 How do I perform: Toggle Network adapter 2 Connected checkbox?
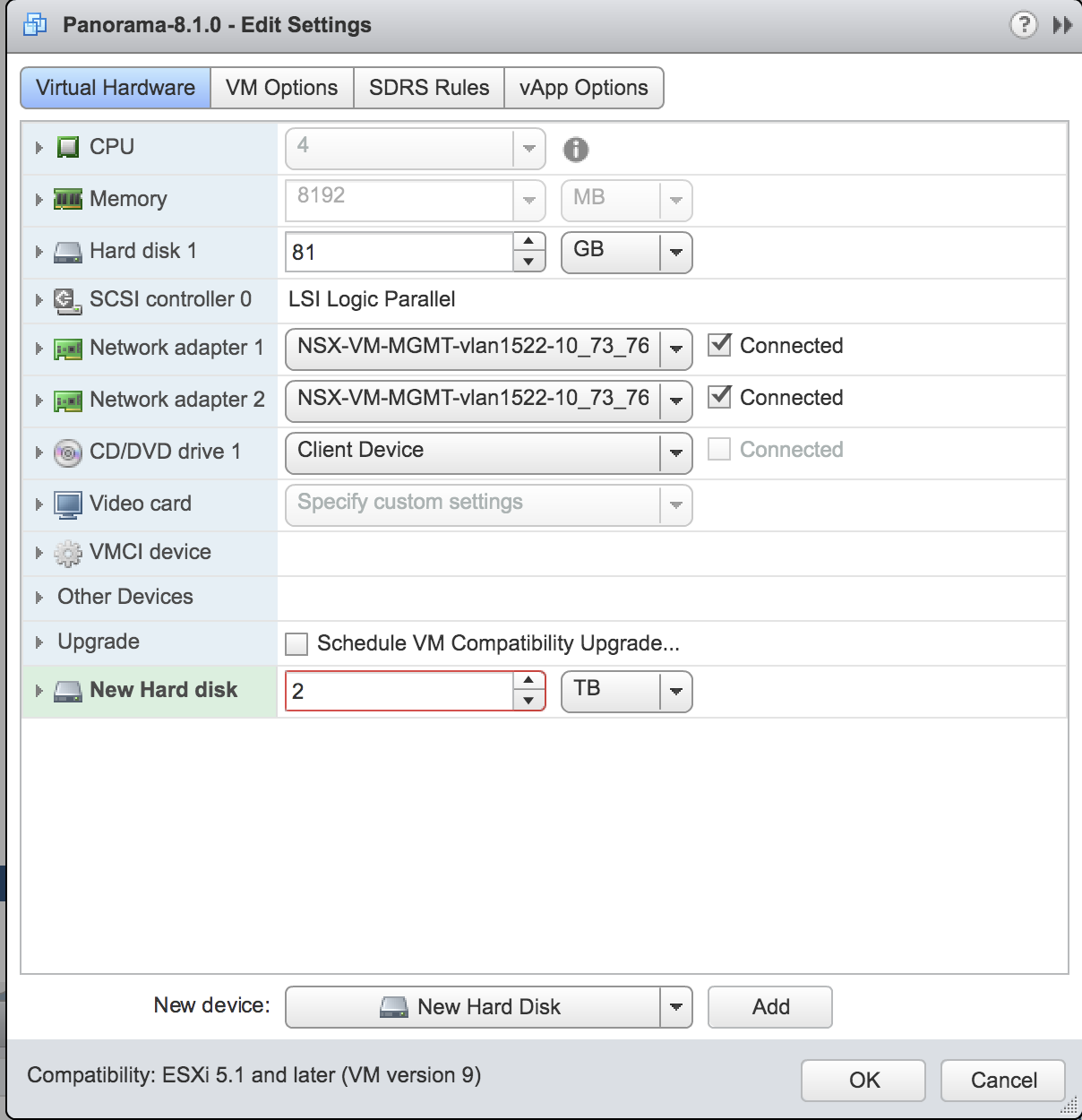(719, 397)
